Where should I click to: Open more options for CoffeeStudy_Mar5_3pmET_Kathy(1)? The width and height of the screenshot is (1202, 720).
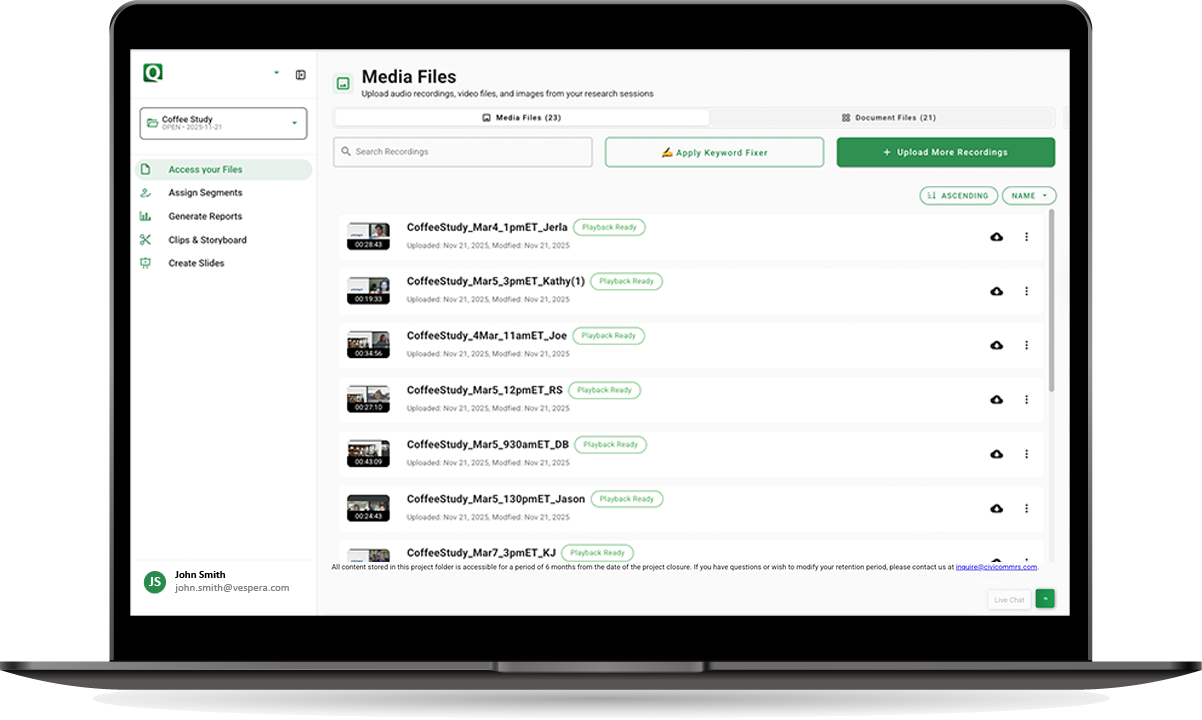[x=1026, y=291]
